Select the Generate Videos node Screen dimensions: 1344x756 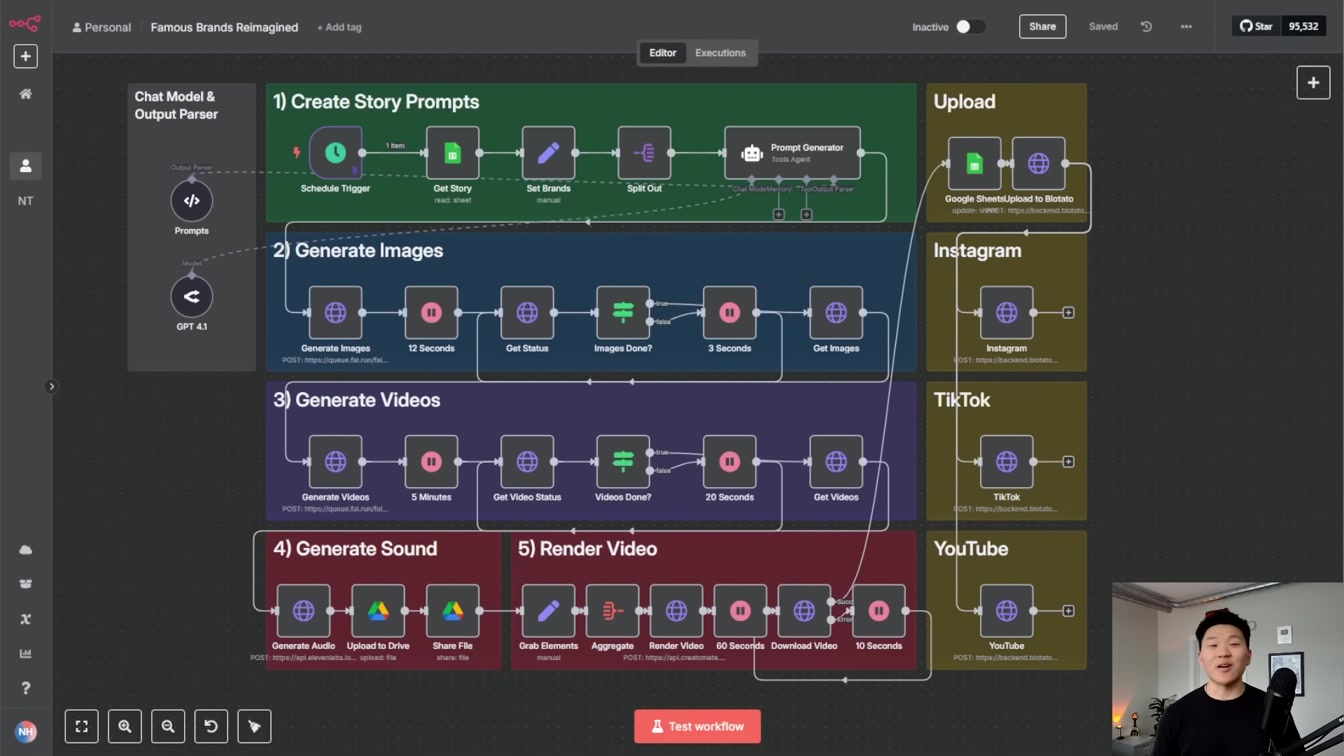(335, 461)
